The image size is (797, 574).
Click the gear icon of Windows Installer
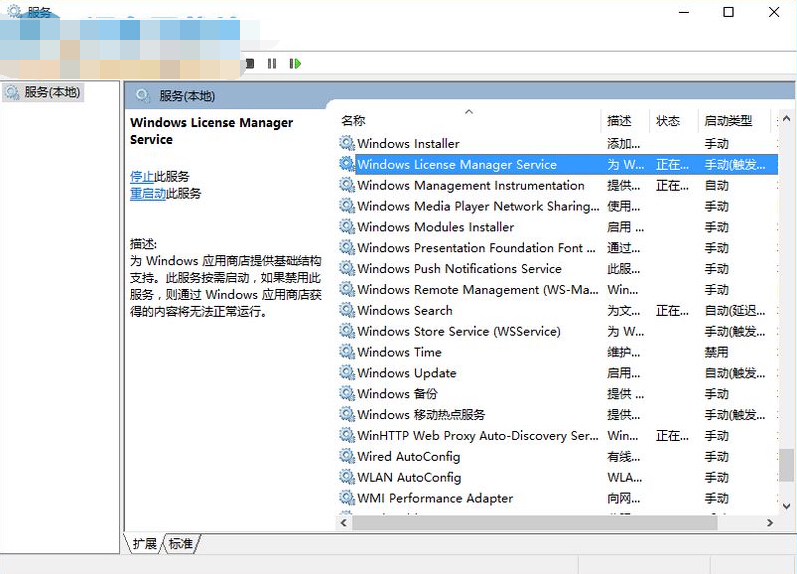pyautogui.click(x=347, y=143)
